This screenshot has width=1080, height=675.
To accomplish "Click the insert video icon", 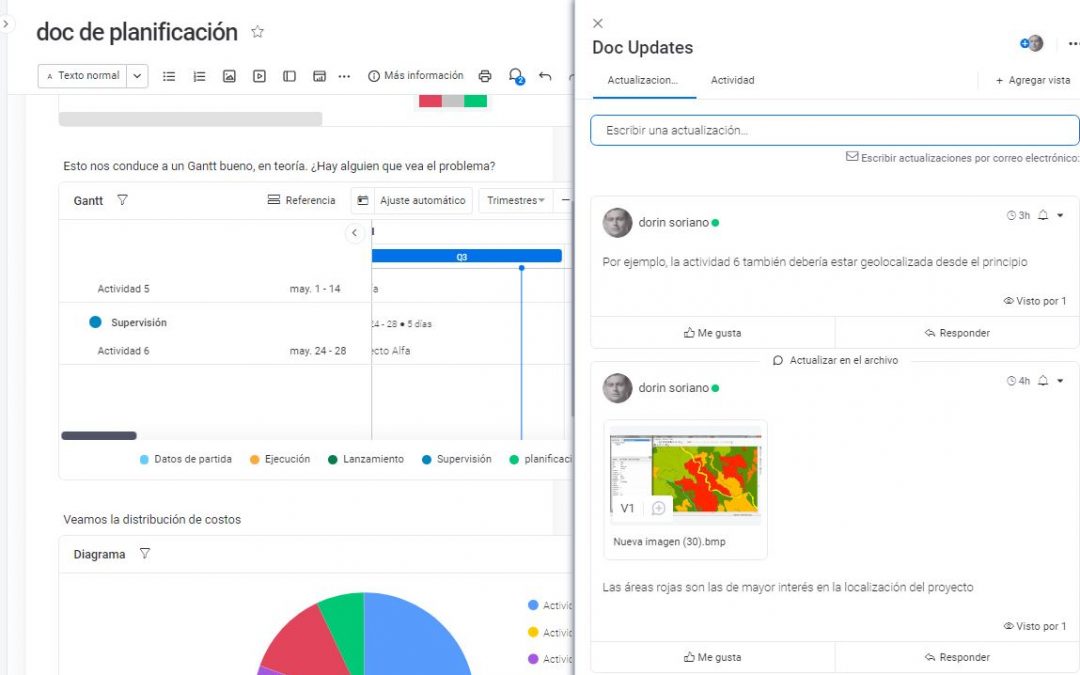I will pos(259,76).
